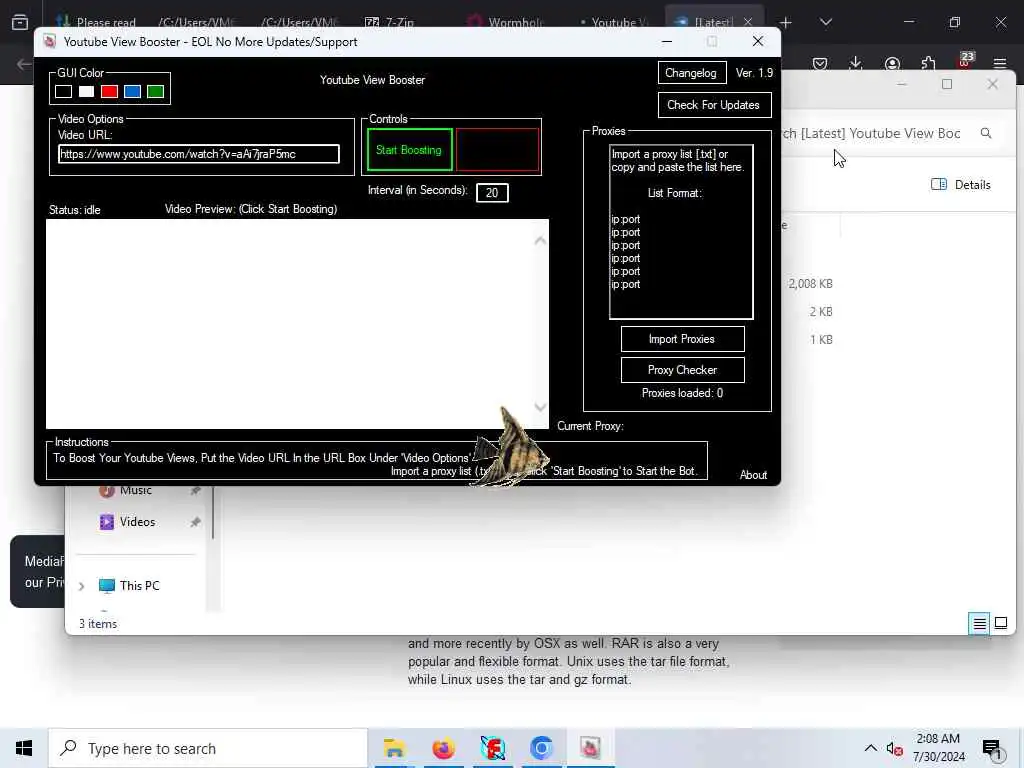This screenshot has width=1024, height=768.
Task: Switch File Explorer to details list view
Action: 980,624
